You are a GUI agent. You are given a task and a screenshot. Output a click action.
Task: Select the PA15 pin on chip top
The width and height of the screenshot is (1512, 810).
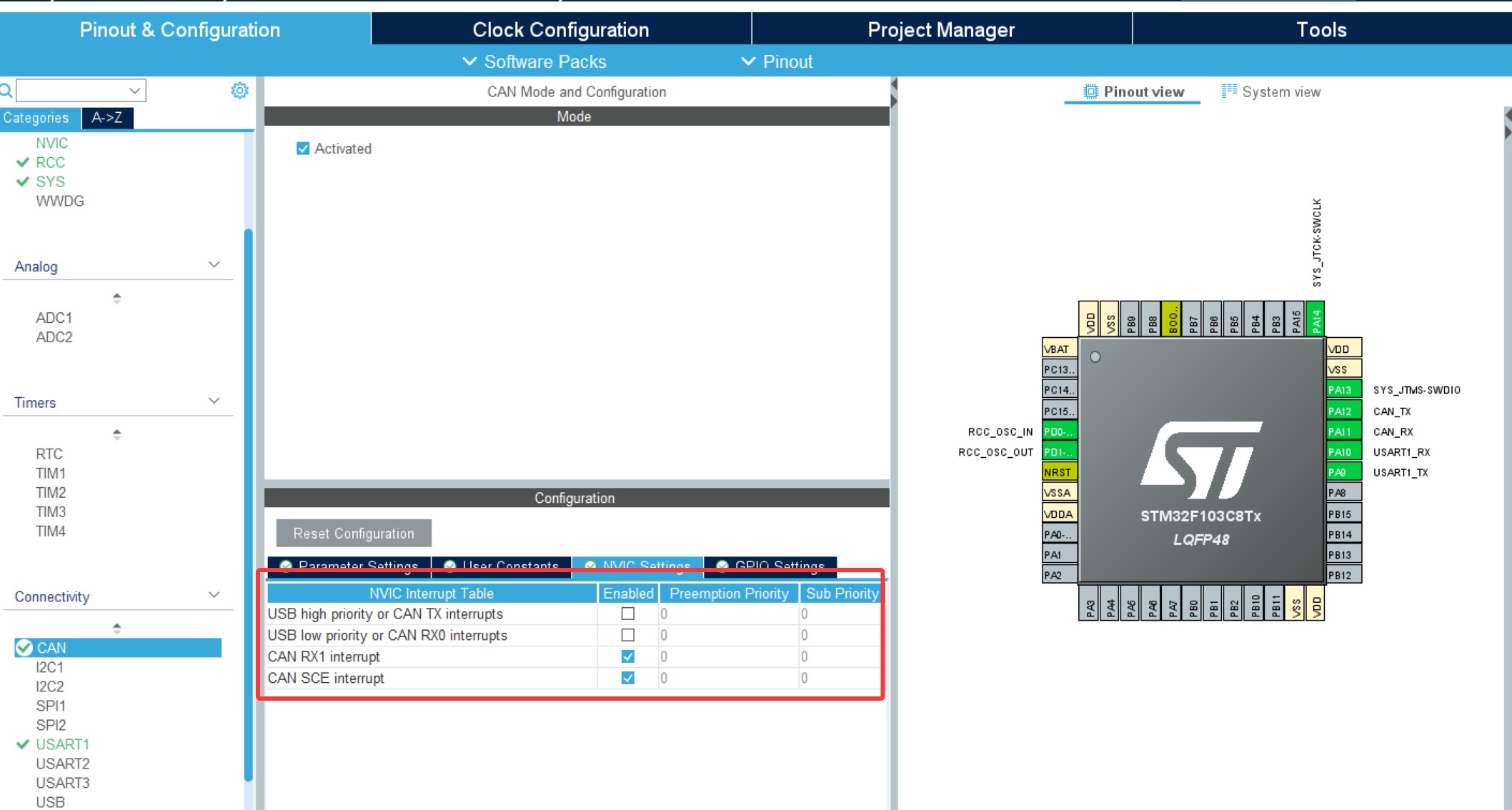1295,319
